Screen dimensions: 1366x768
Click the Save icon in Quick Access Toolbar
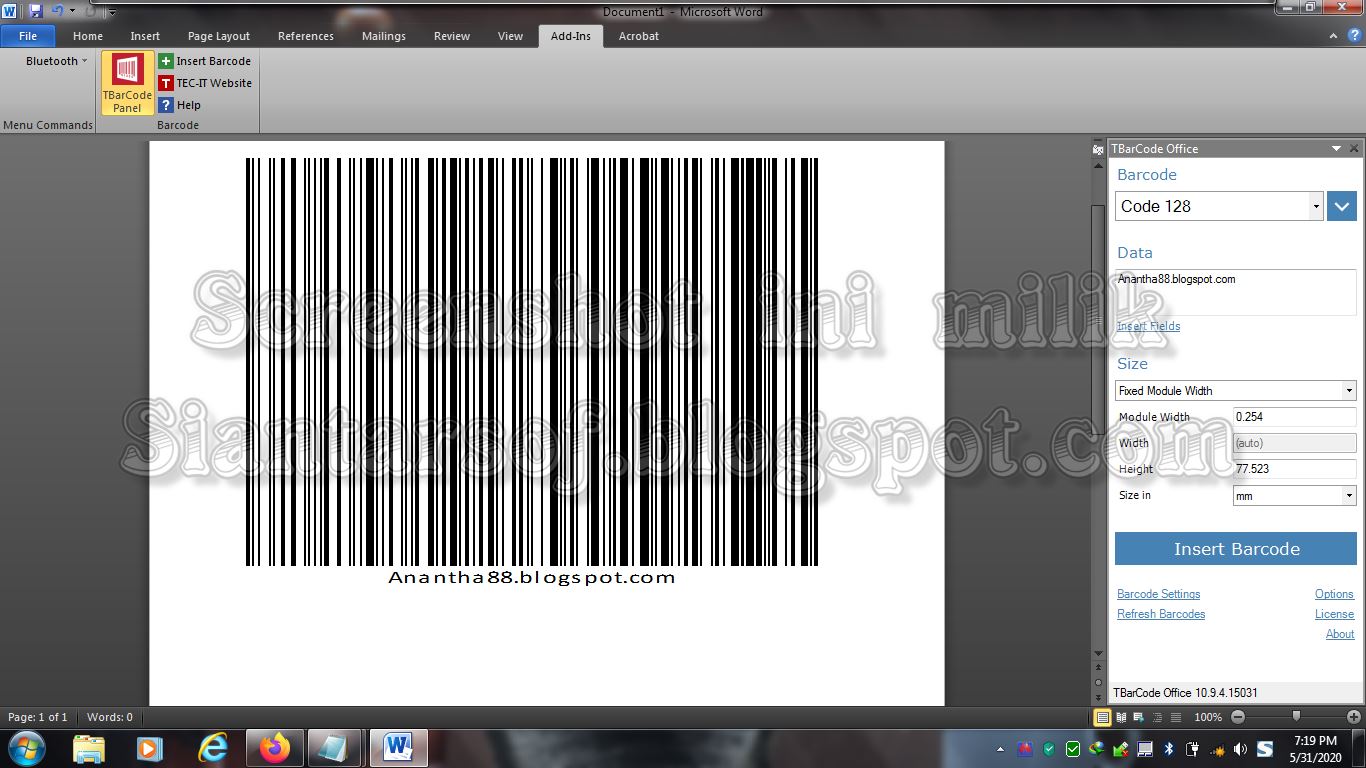tap(37, 8)
